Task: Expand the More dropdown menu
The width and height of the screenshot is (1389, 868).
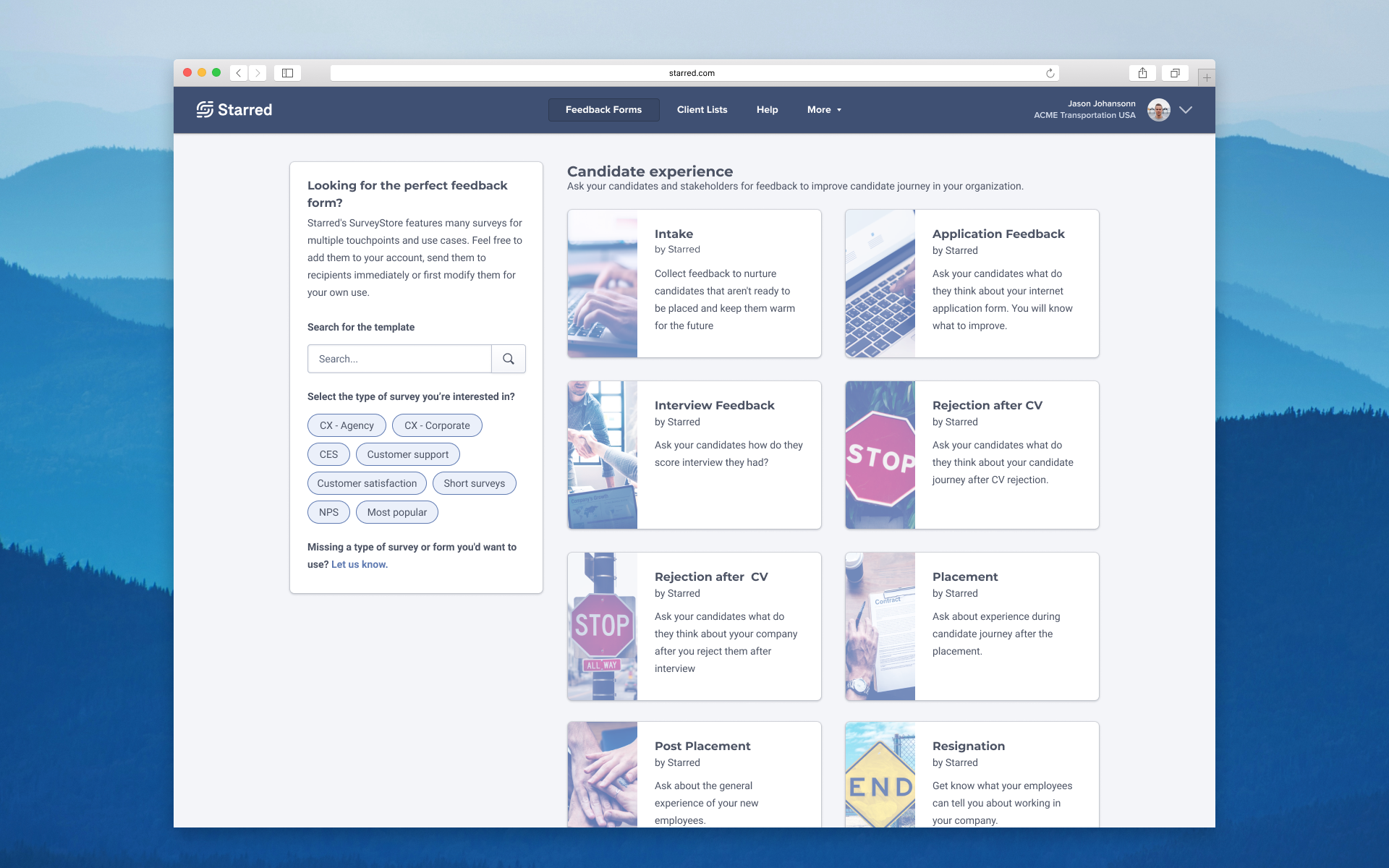Action: point(824,110)
